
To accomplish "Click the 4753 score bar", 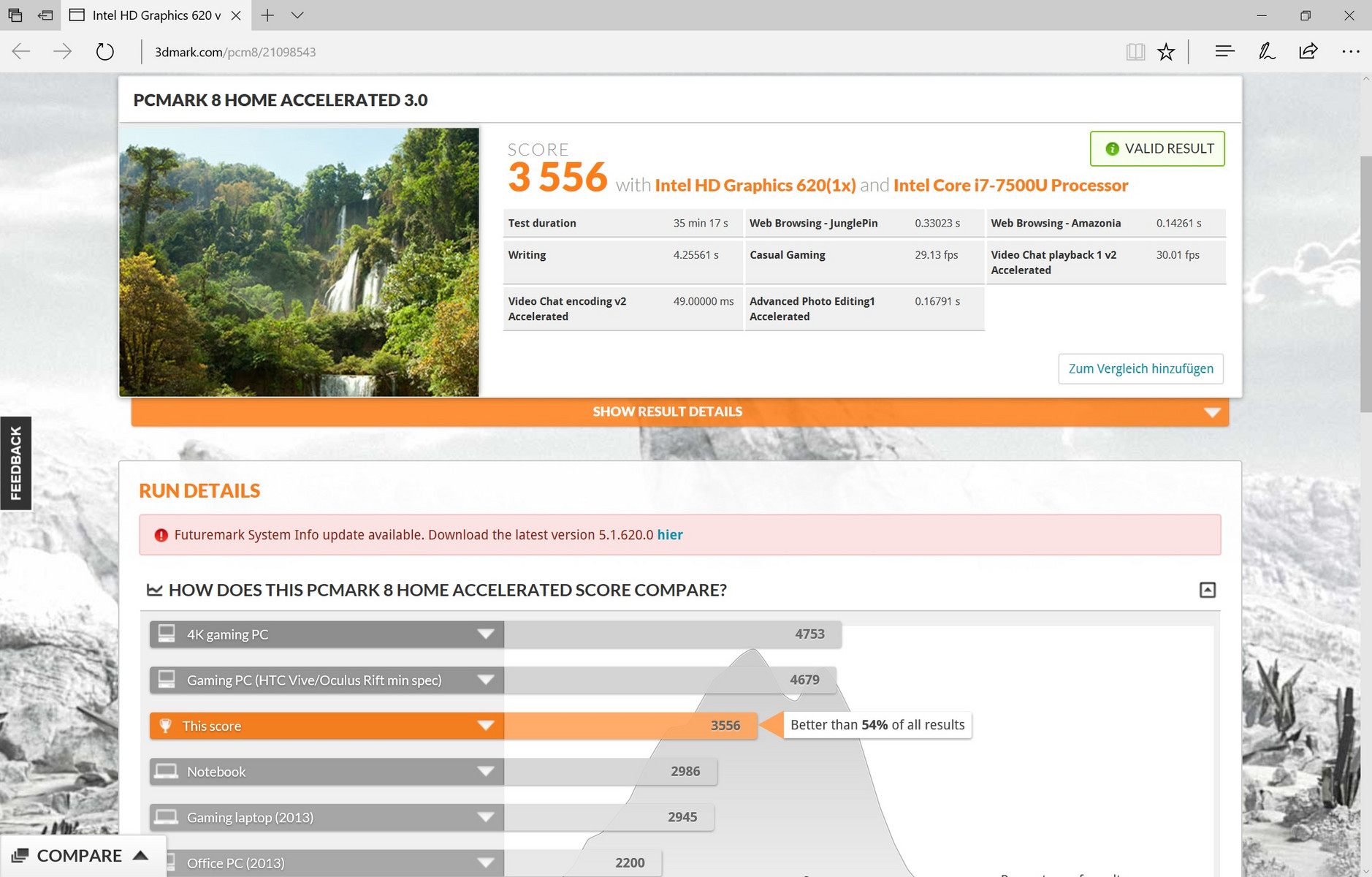I will [x=673, y=634].
